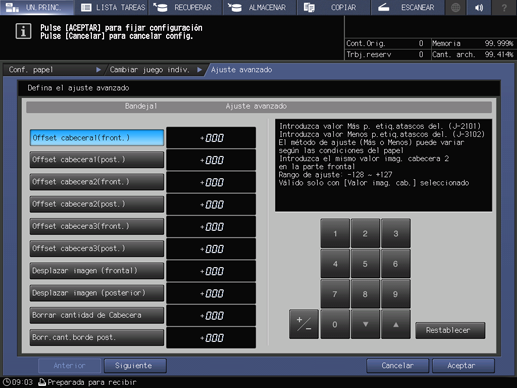Open the ESCANEAR tab
The image size is (517, 388).
pyautogui.click(x=407, y=7)
